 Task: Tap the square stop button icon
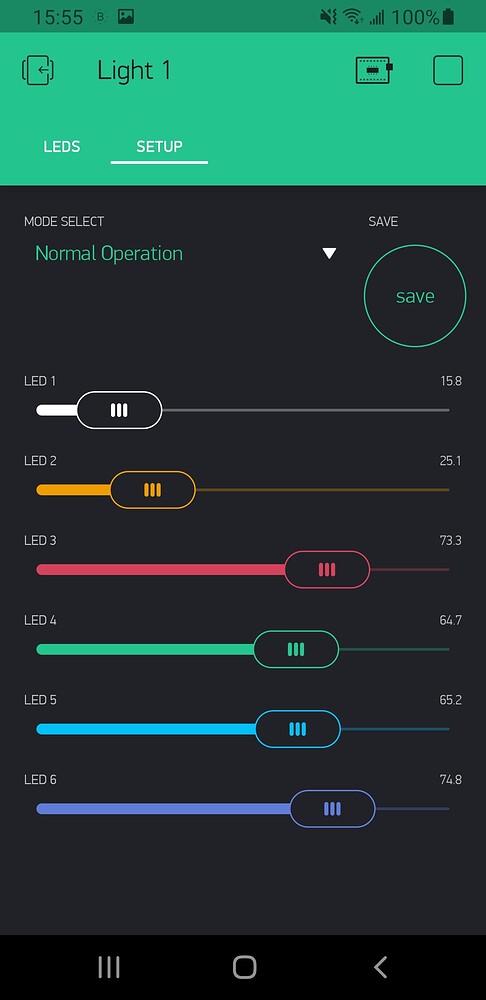coord(448,70)
